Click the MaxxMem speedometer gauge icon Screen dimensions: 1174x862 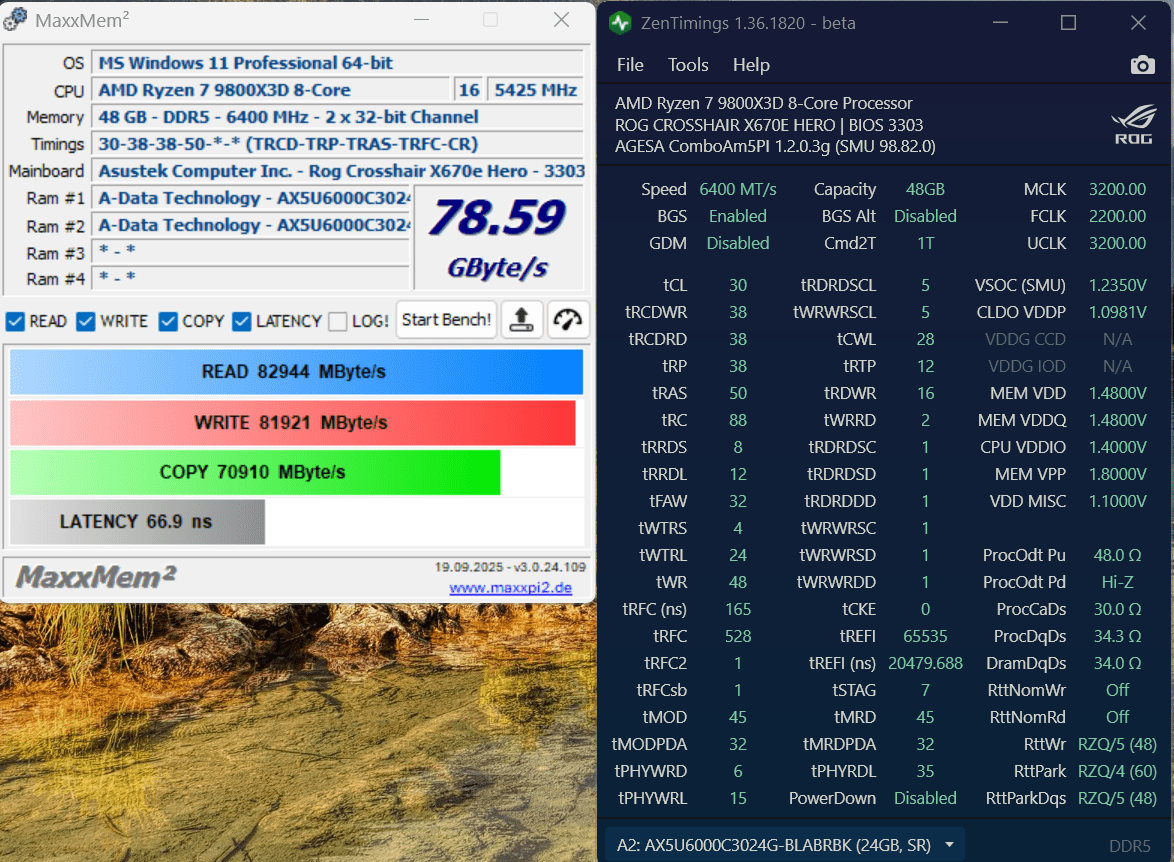pos(568,320)
